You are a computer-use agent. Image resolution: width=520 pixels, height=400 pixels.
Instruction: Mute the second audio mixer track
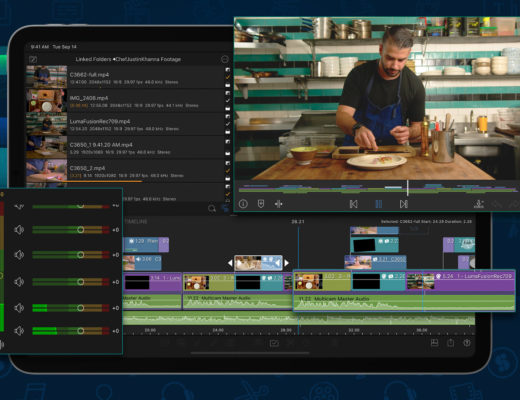coord(19,230)
